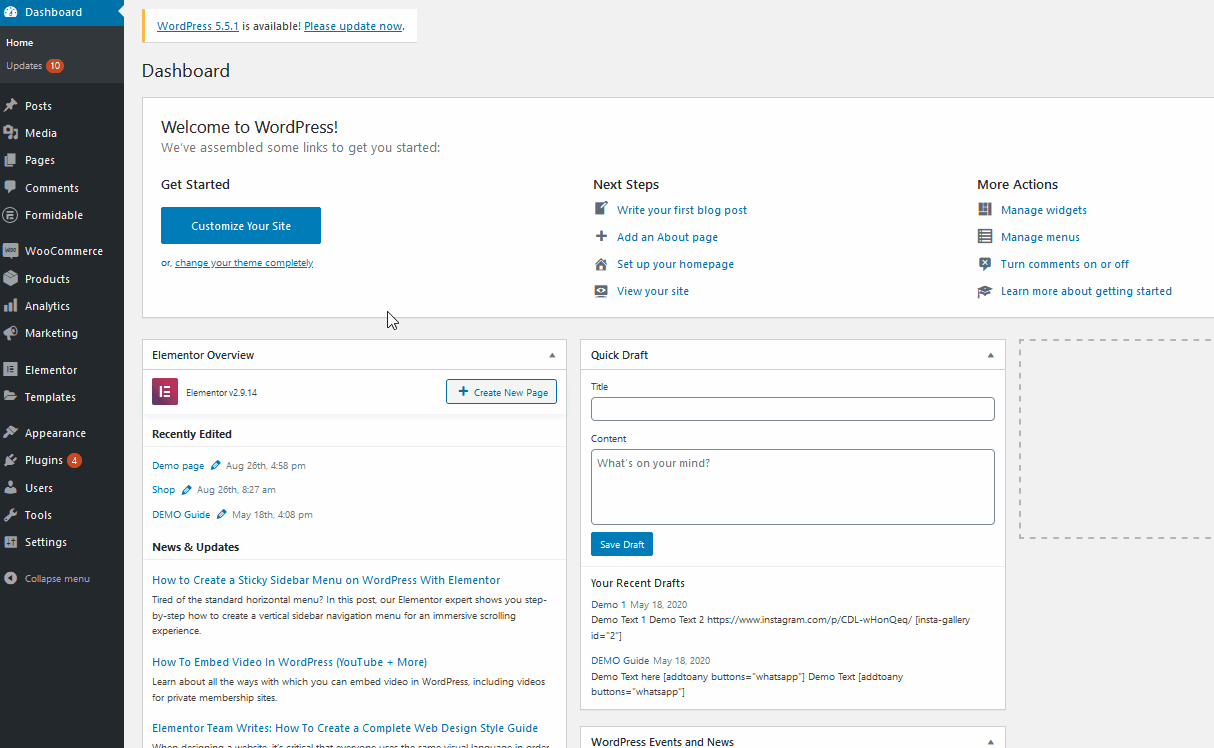
Task: Click the Pages icon in sidebar
Action: [x=11, y=160]
